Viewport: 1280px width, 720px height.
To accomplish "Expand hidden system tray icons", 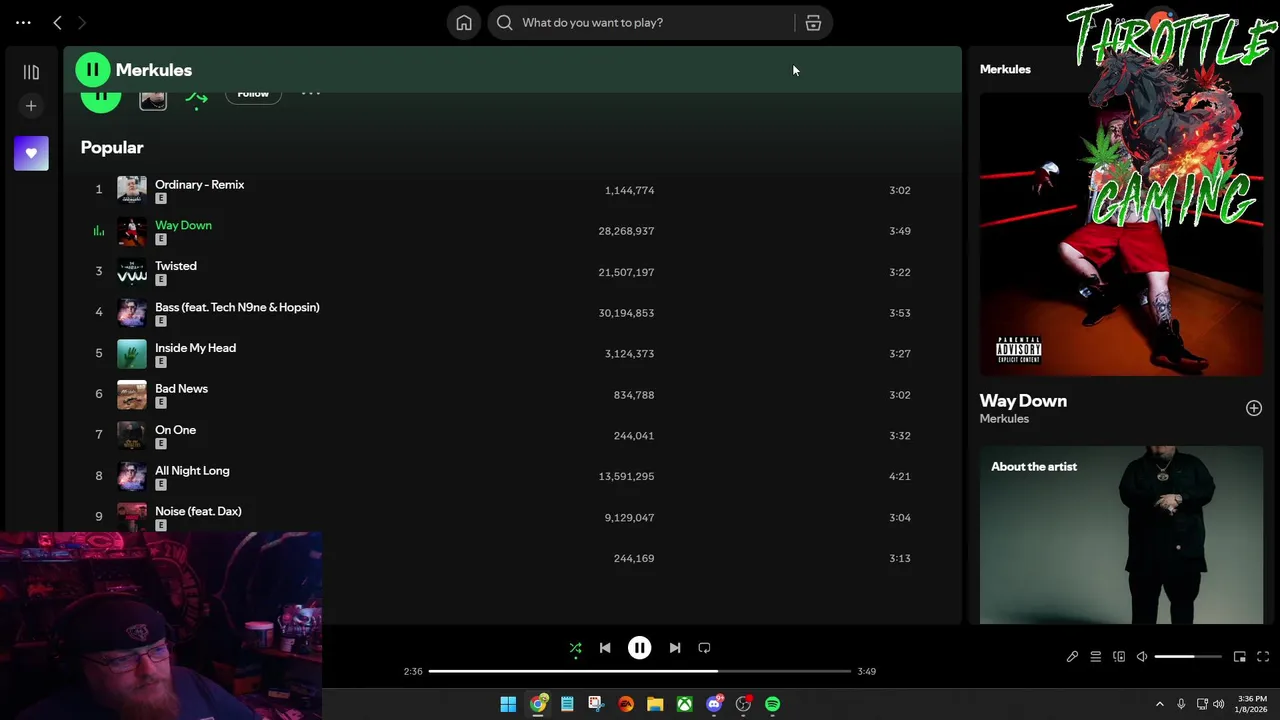I will point(1160,704).
